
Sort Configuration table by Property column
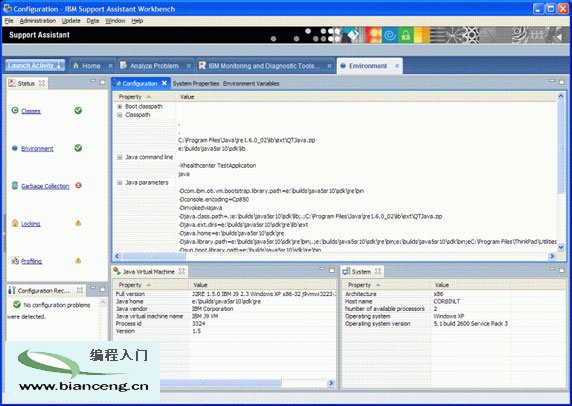click(144, 97)
